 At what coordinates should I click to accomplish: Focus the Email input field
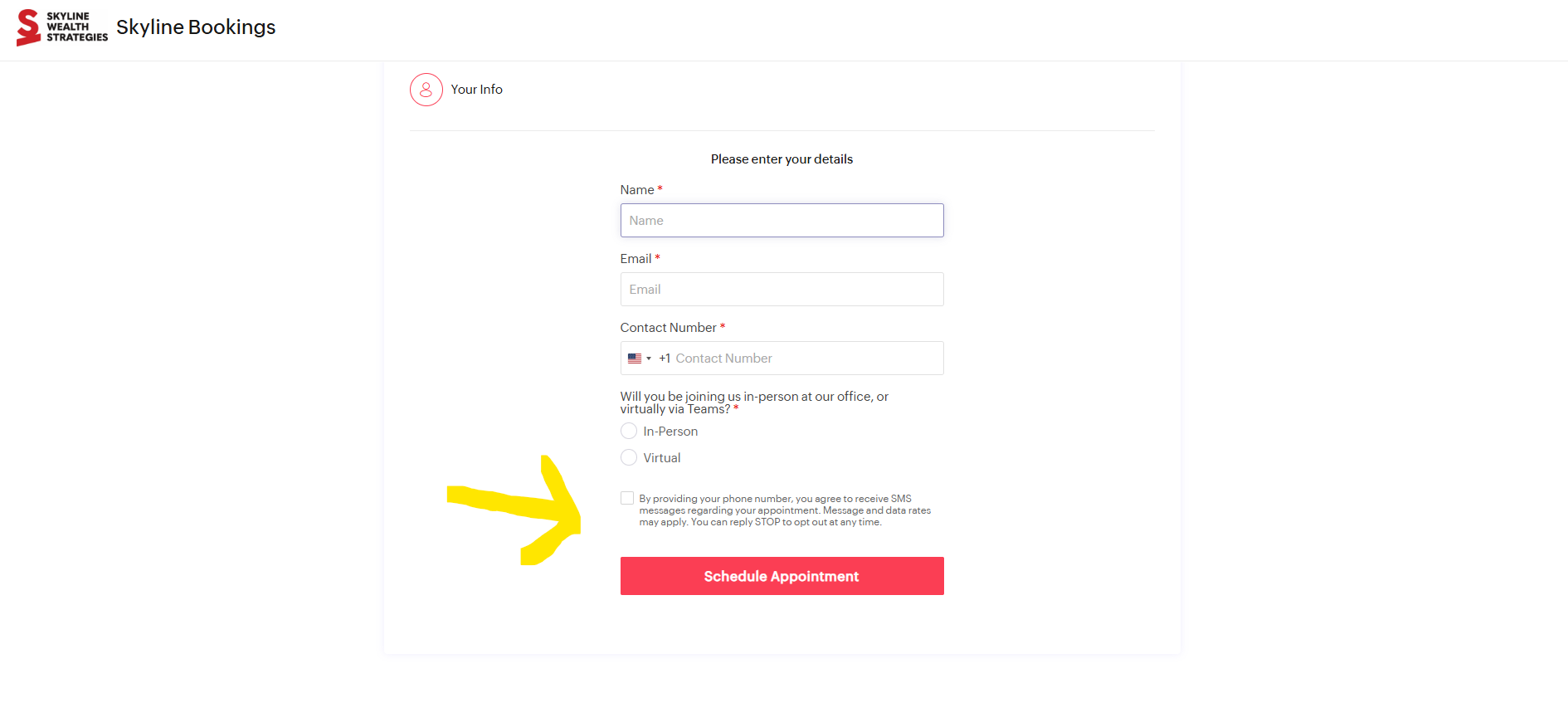782,290
